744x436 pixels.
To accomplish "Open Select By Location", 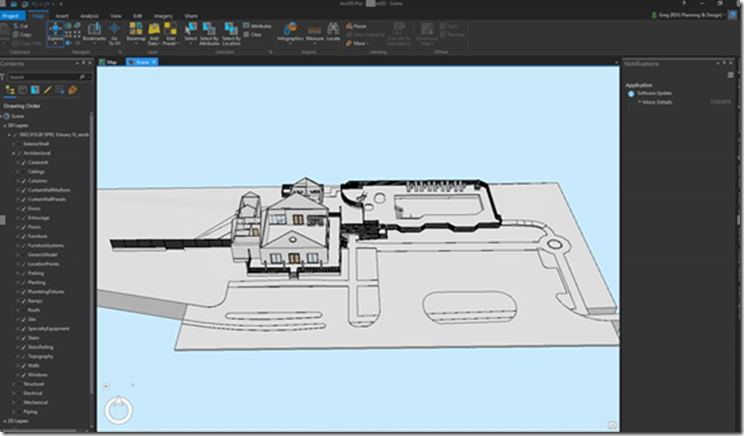I will (231, 33).
